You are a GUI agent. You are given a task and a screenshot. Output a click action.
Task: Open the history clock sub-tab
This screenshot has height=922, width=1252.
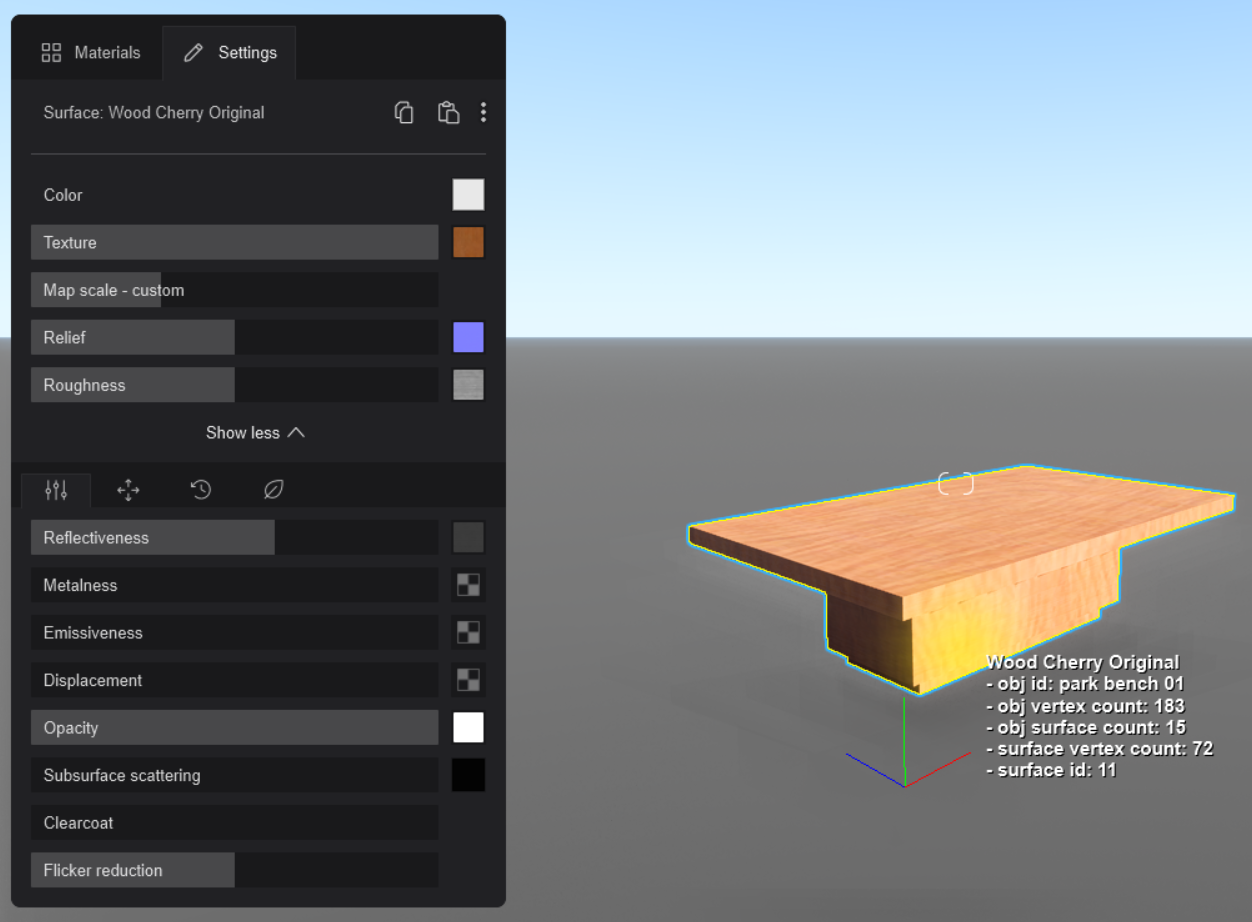click(201, 490)
